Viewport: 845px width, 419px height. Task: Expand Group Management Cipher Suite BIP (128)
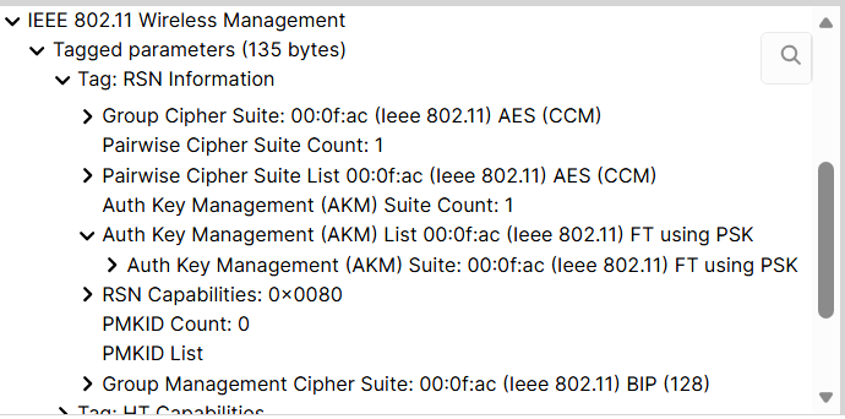(87, 385)
